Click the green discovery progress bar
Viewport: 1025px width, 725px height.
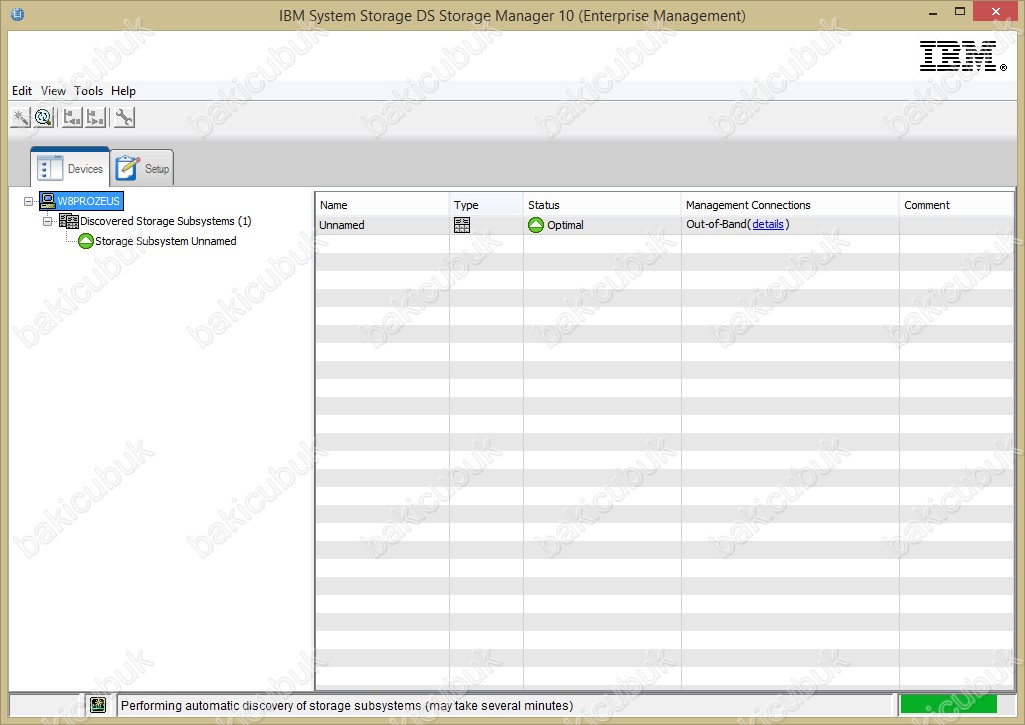pyautogui.click(x=949, y=704)
